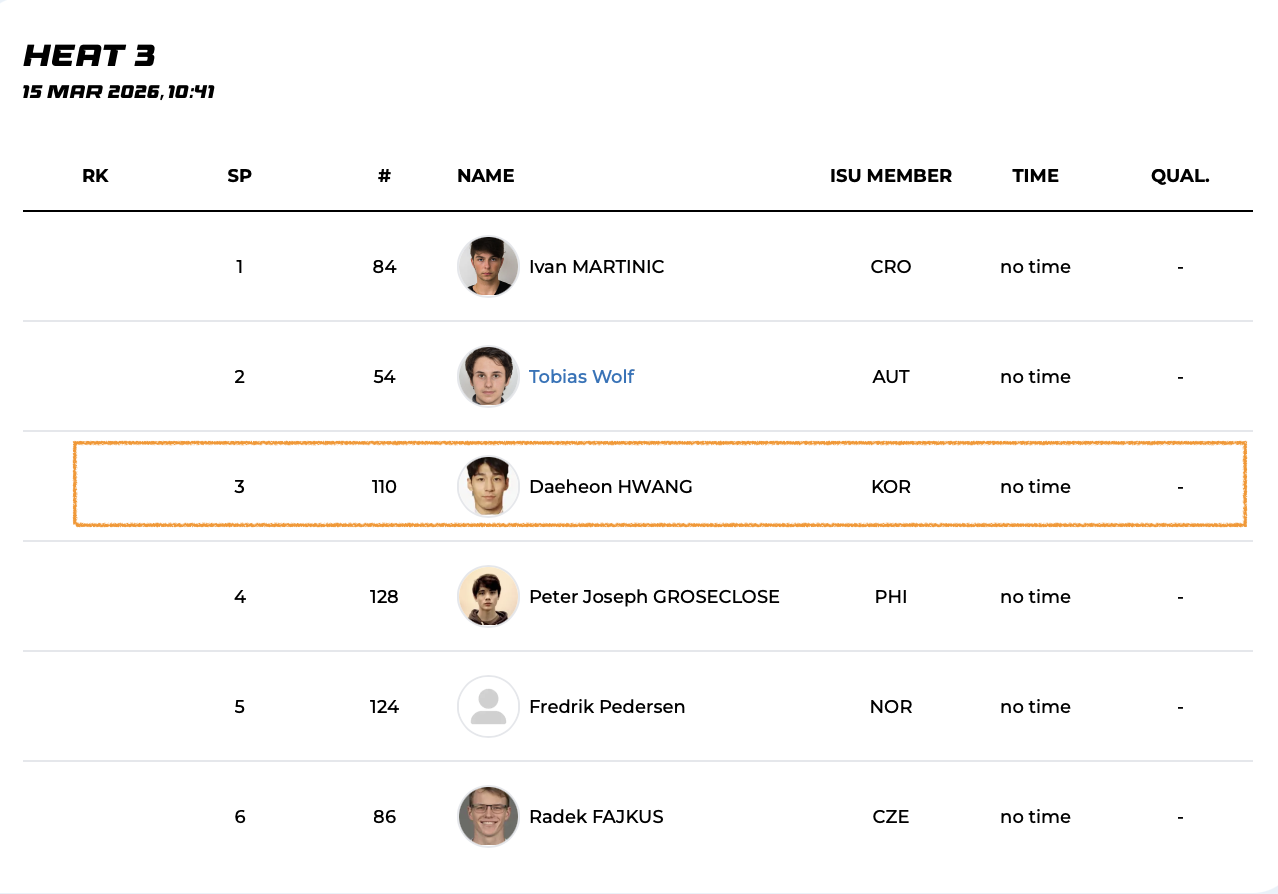Click the QUAL. column header

pos(1180,176)
